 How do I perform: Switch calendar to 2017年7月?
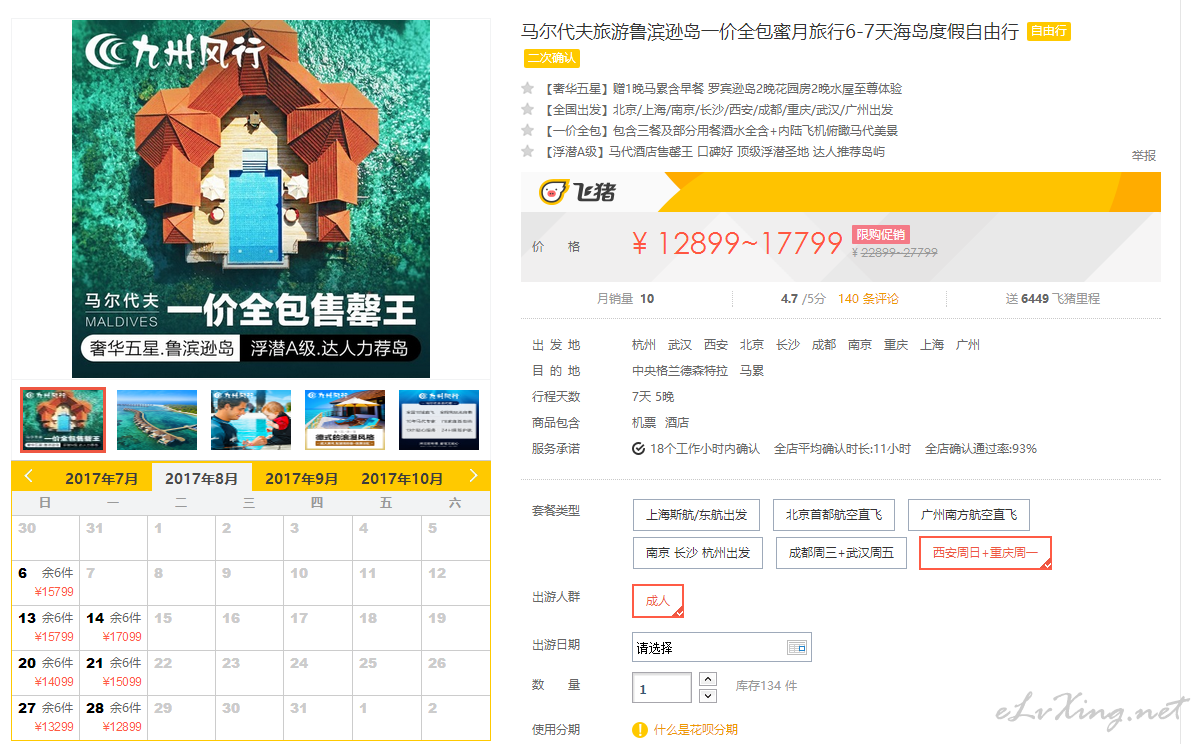tap(102, 478)
